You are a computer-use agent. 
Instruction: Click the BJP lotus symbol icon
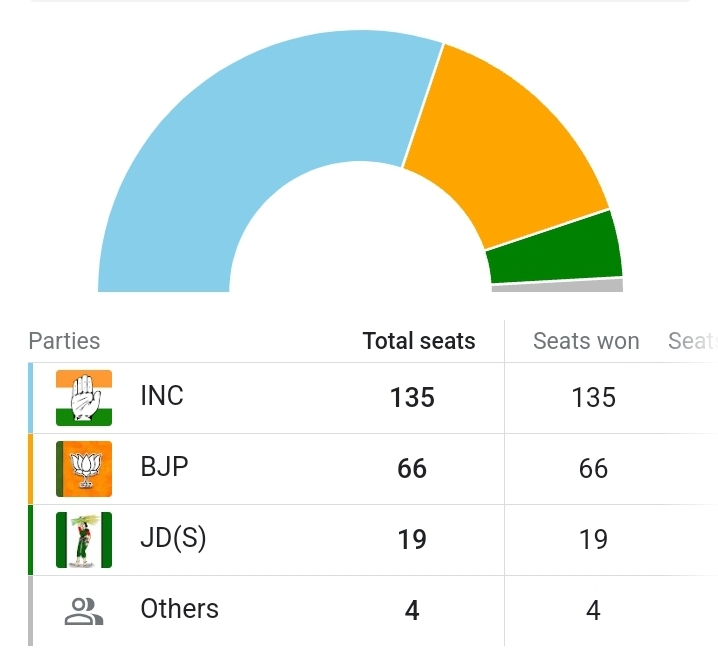(84, 469)
